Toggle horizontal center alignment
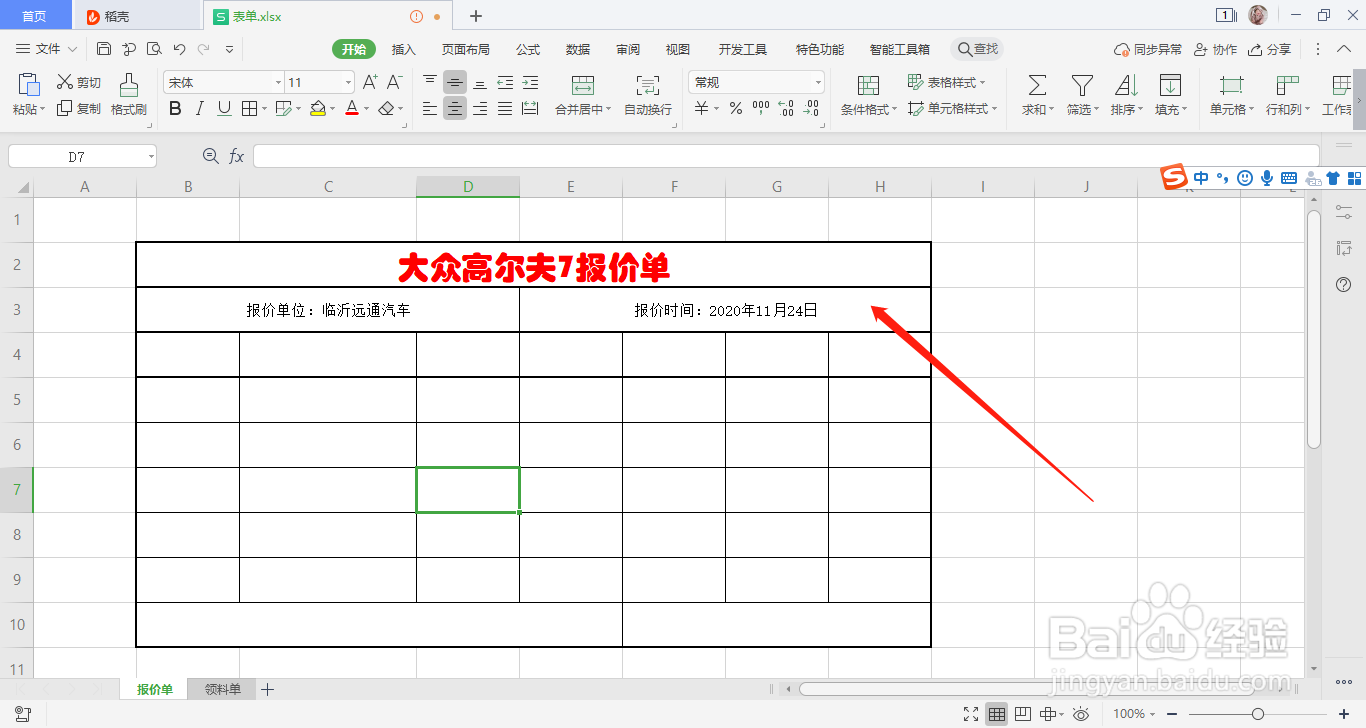 (x=455, y=108)
